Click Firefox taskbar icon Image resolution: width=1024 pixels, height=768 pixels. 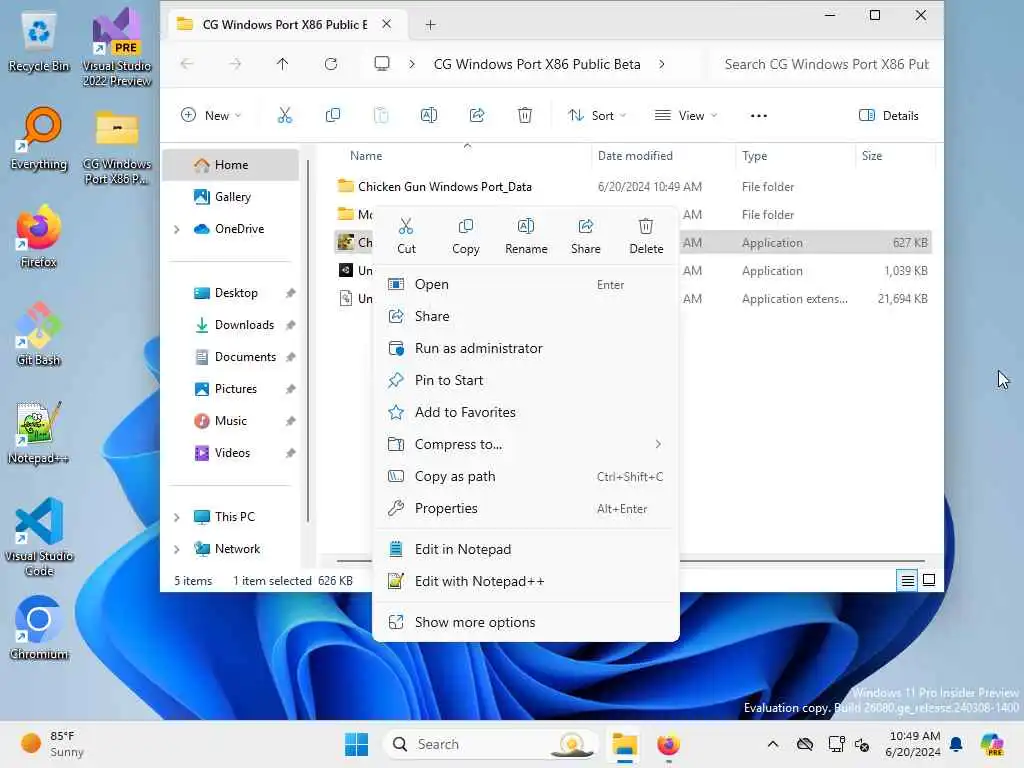[668, 744]
